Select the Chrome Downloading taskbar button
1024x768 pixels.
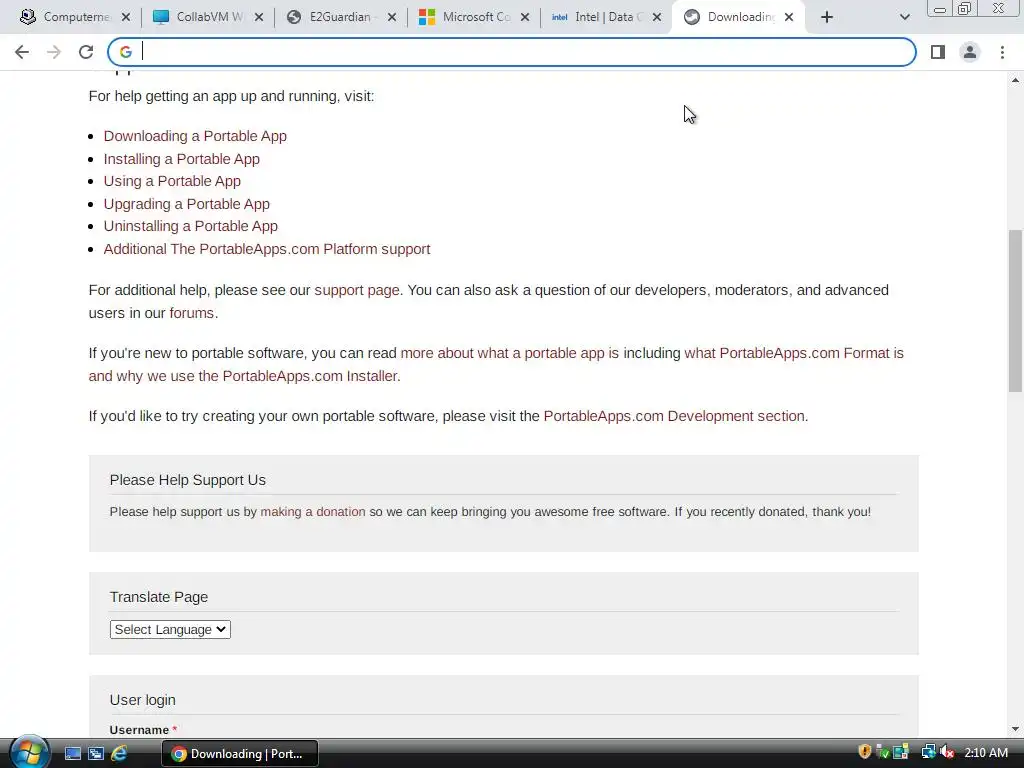pyautogui.click(x=240, y=754)
